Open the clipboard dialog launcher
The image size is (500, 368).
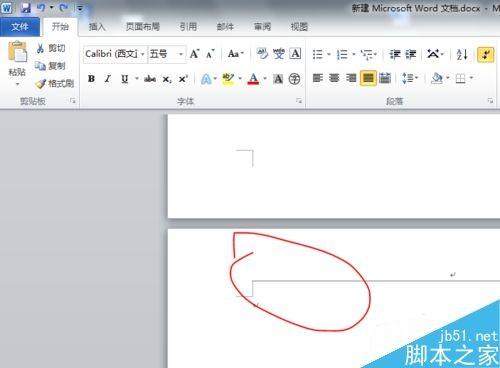(73, 101)
